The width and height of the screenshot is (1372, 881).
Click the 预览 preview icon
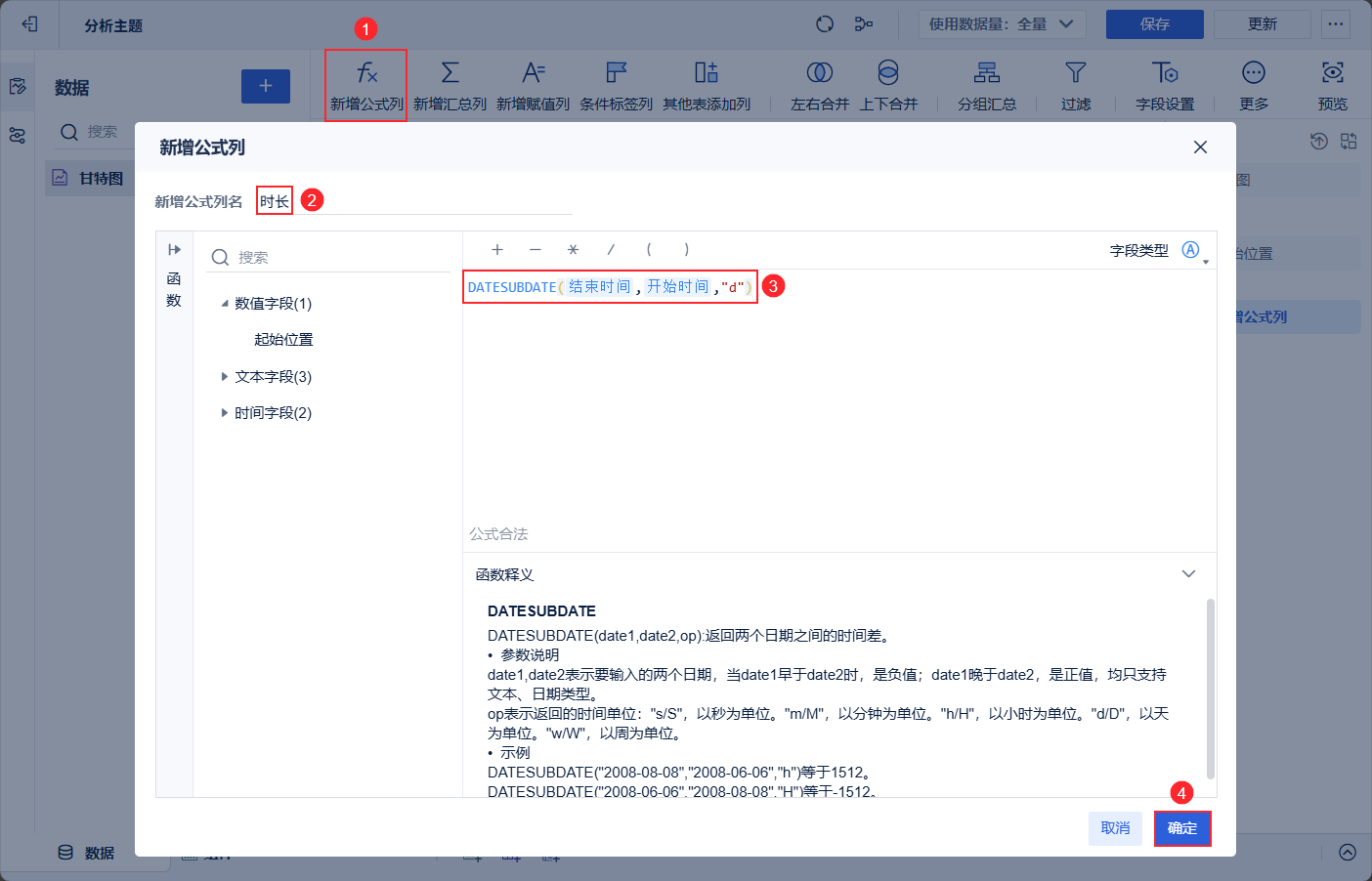tap(1333, 85)
